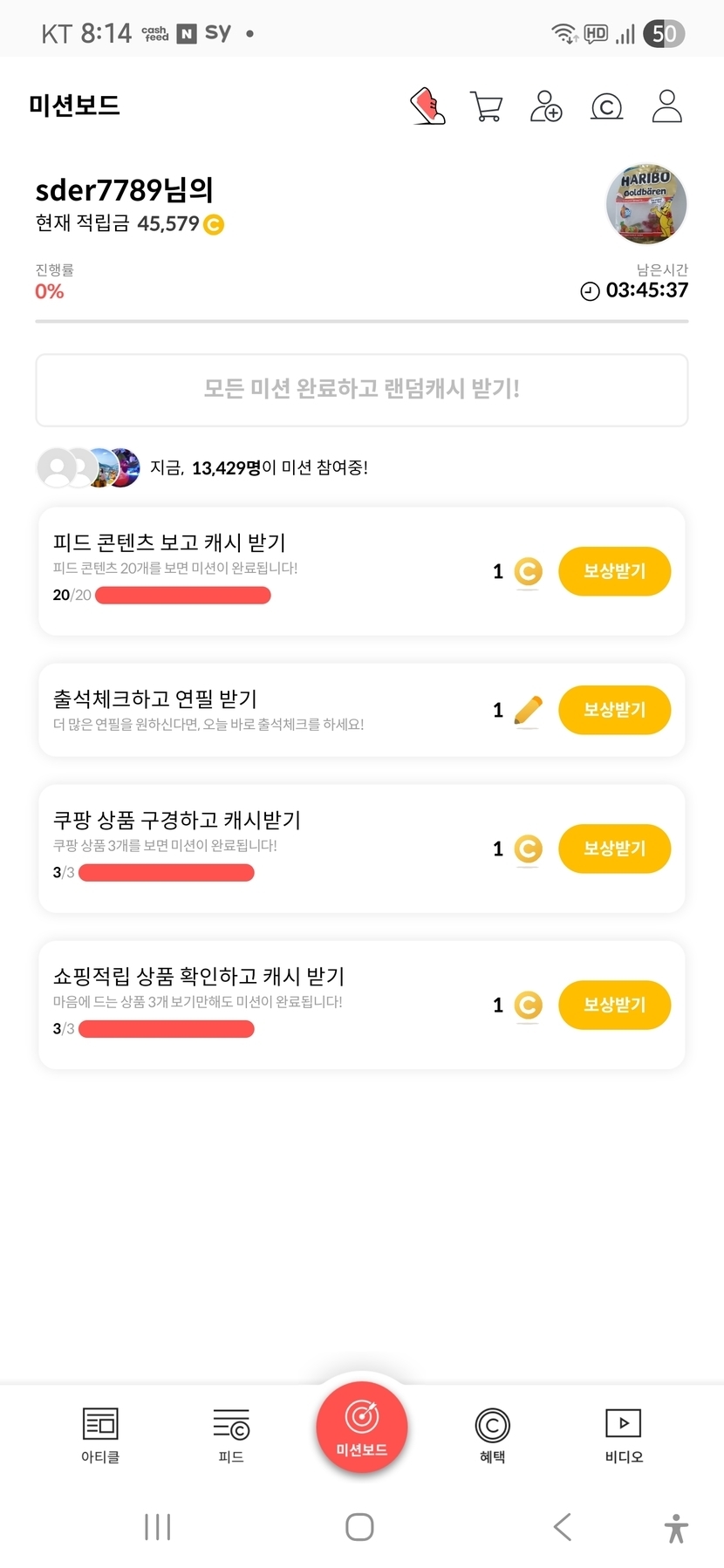This screenshot has width=724, height=1568.
Task: Switch to the 아티클 tab
Action: [x=100, y=1435]
